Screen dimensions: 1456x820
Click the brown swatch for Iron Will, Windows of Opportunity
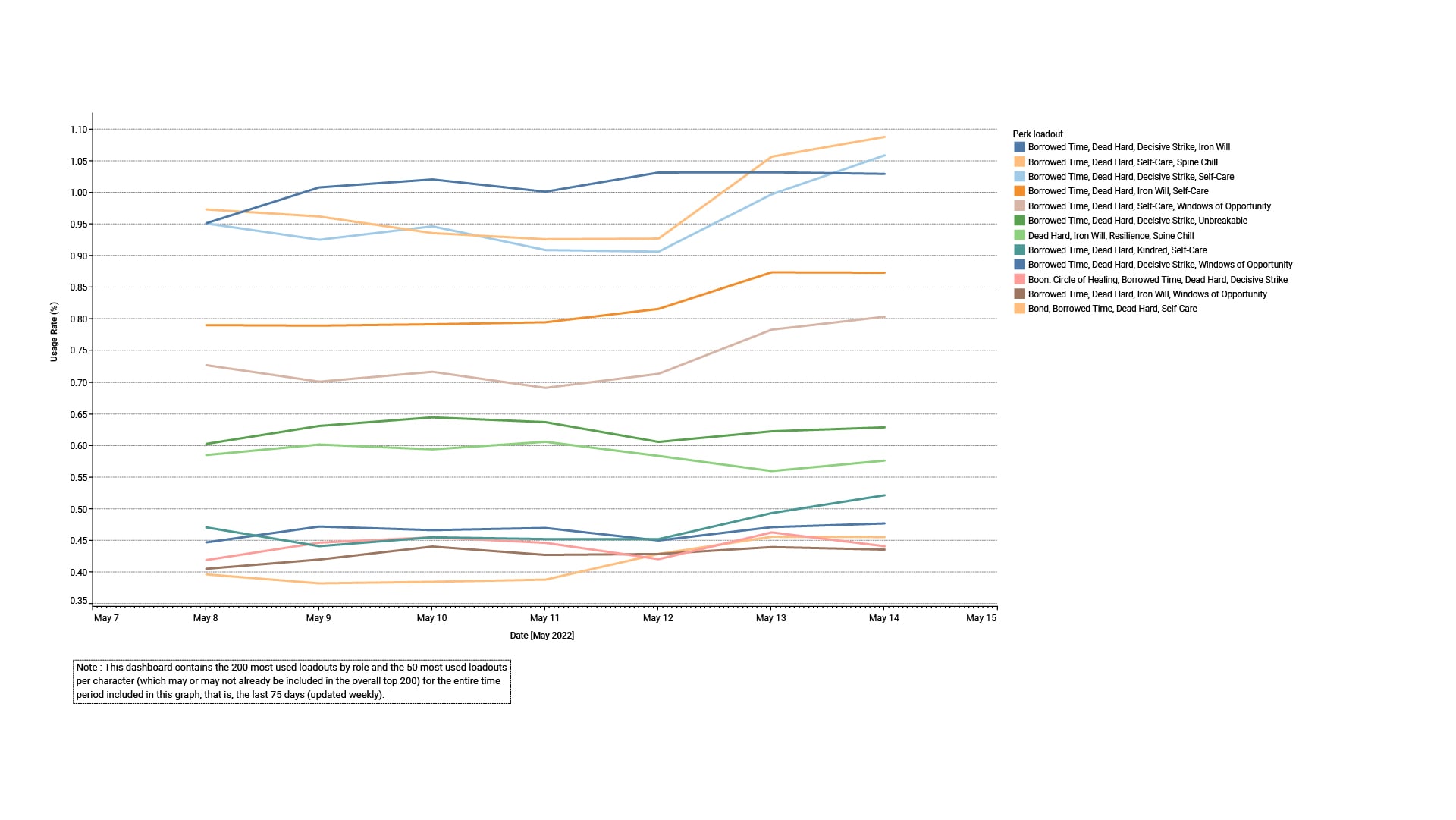pyautogui.click(x=1019, y=294)
